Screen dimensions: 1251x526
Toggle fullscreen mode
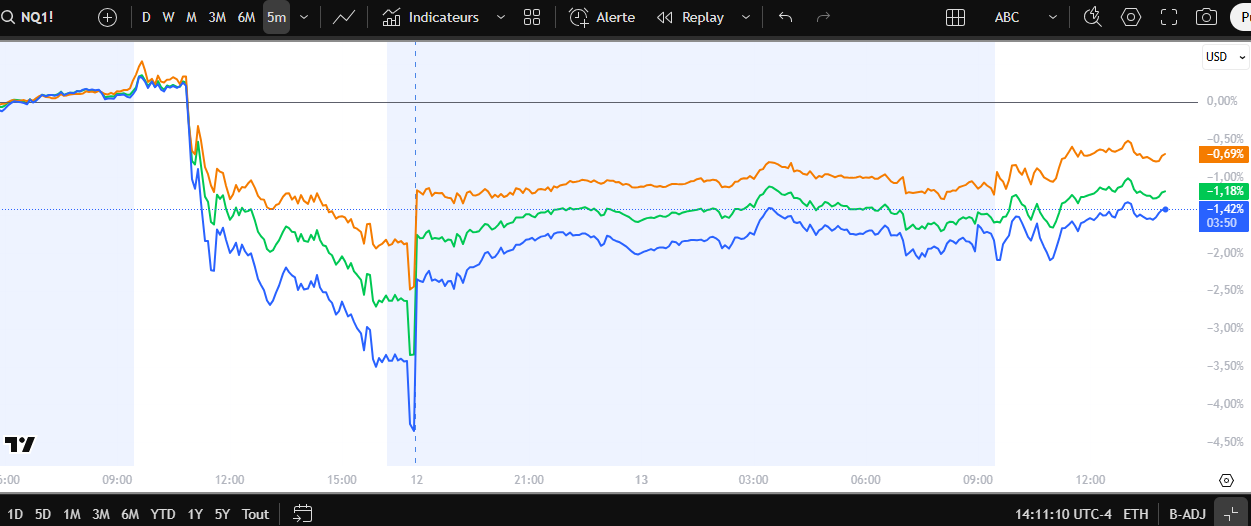click(x=1169, y=17)
